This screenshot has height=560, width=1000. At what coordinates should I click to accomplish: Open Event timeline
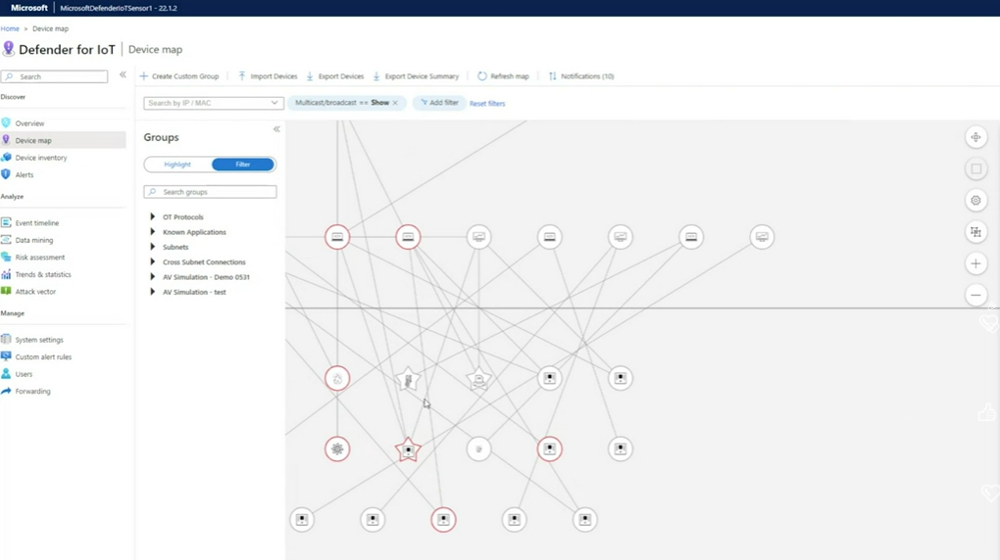click(37, 223)
